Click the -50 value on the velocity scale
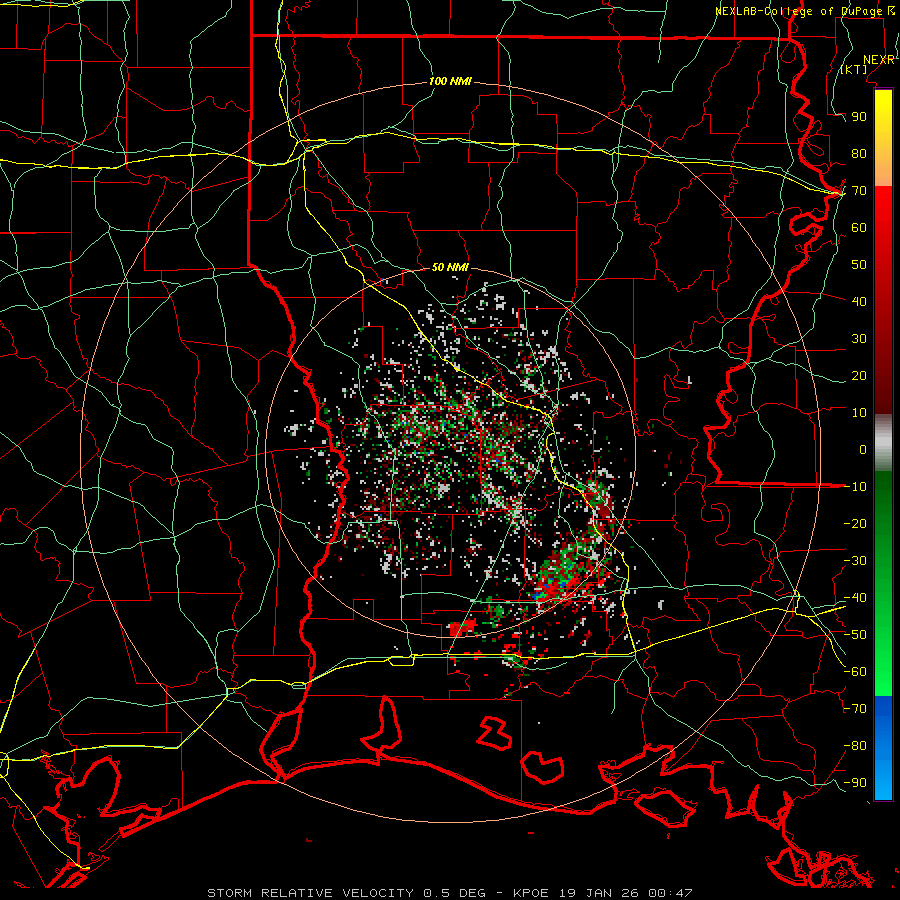The height and width of the screenshot is (900, 900). coord(855,635)
